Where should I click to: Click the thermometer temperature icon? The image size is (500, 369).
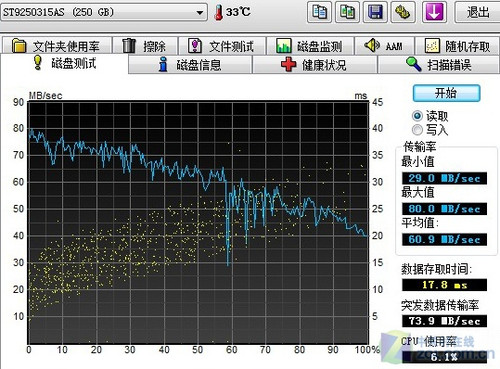[219, 13]
